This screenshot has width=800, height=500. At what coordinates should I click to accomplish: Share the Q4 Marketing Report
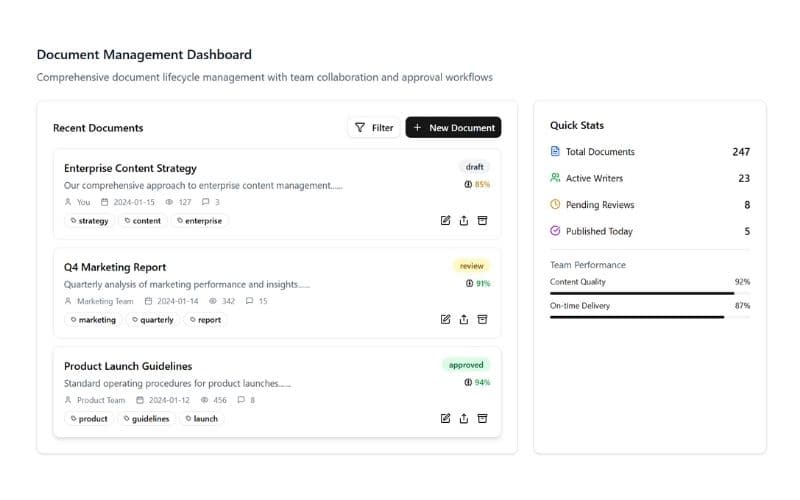coord(464,319)
